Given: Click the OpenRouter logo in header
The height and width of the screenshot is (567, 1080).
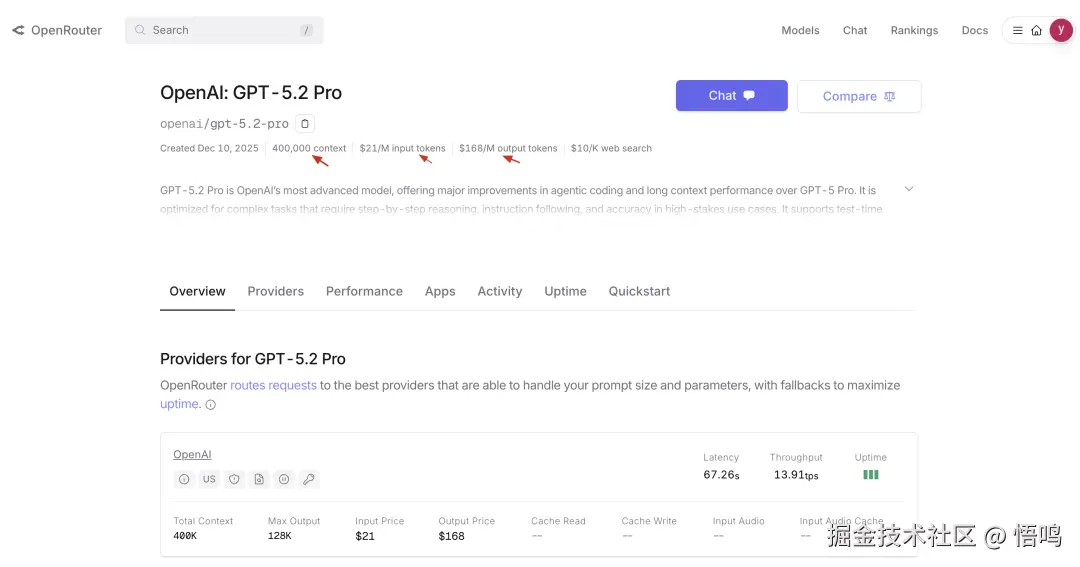Looking at the screenshot, I should 57,30.
